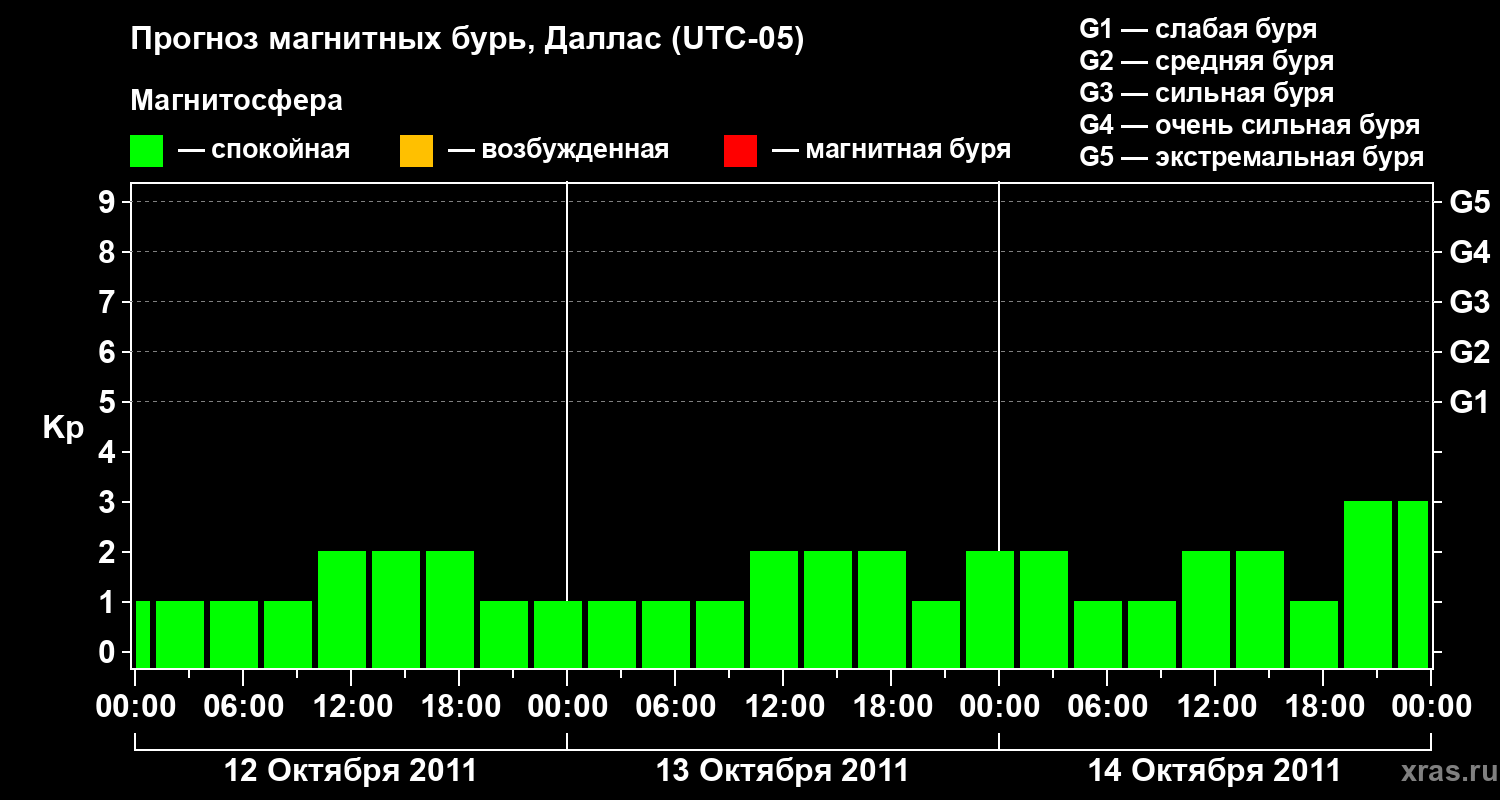Click the Kp axis value '7'
Image resolution: width=1500 pixels, height=800 pixels.
click(x=109, y=302)
